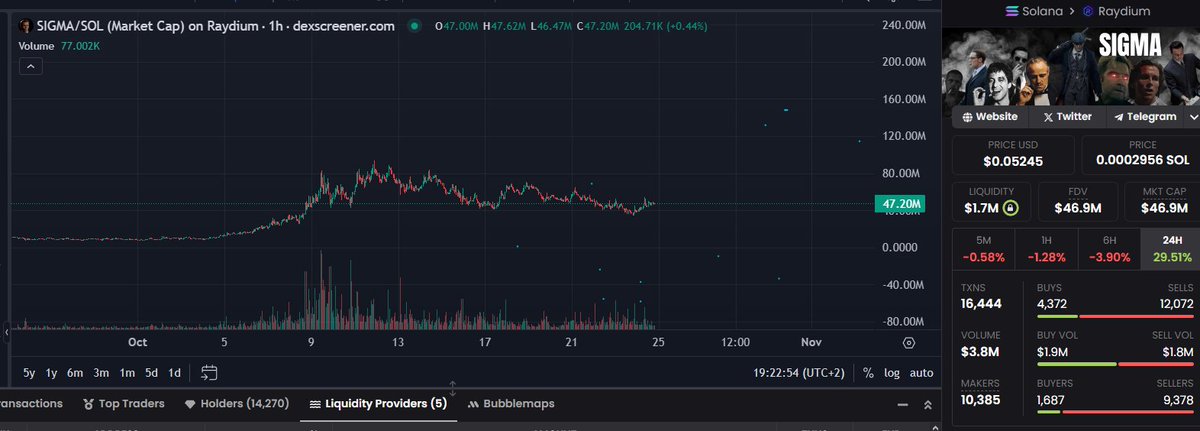Set chart range to 1d

pos(175,373)
